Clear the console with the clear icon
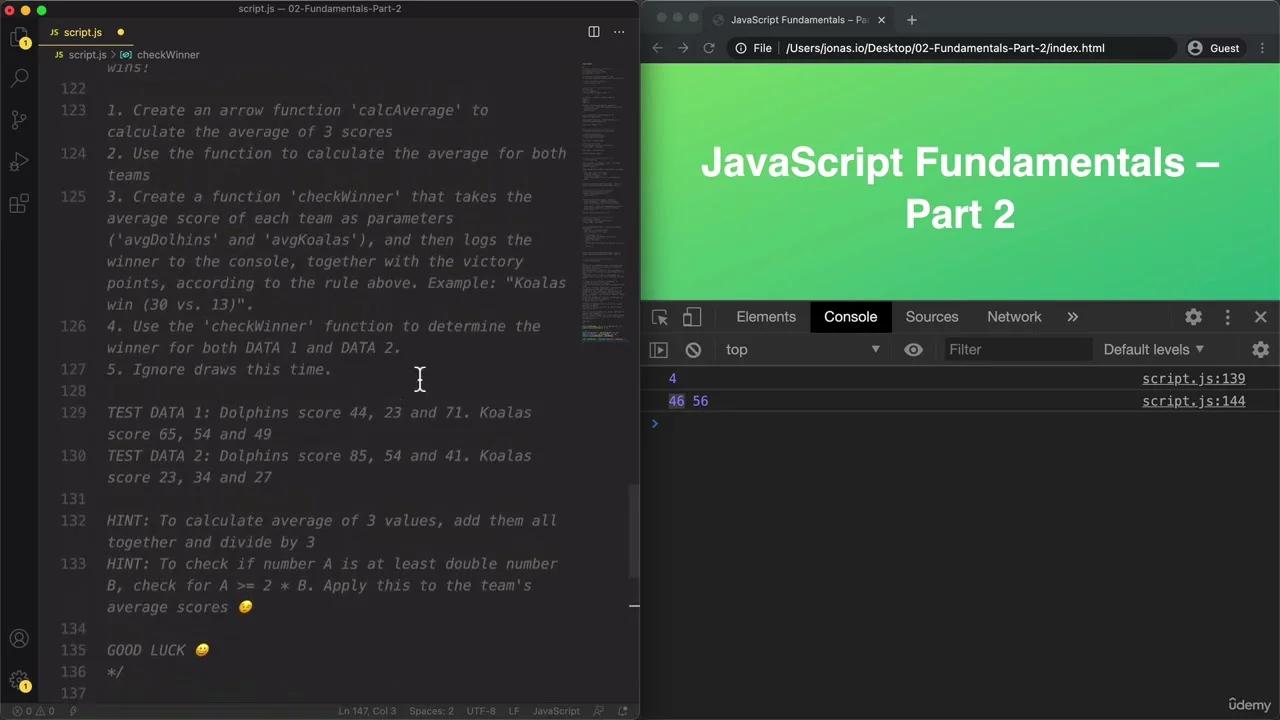1280x720 pixels. point(693,350)
